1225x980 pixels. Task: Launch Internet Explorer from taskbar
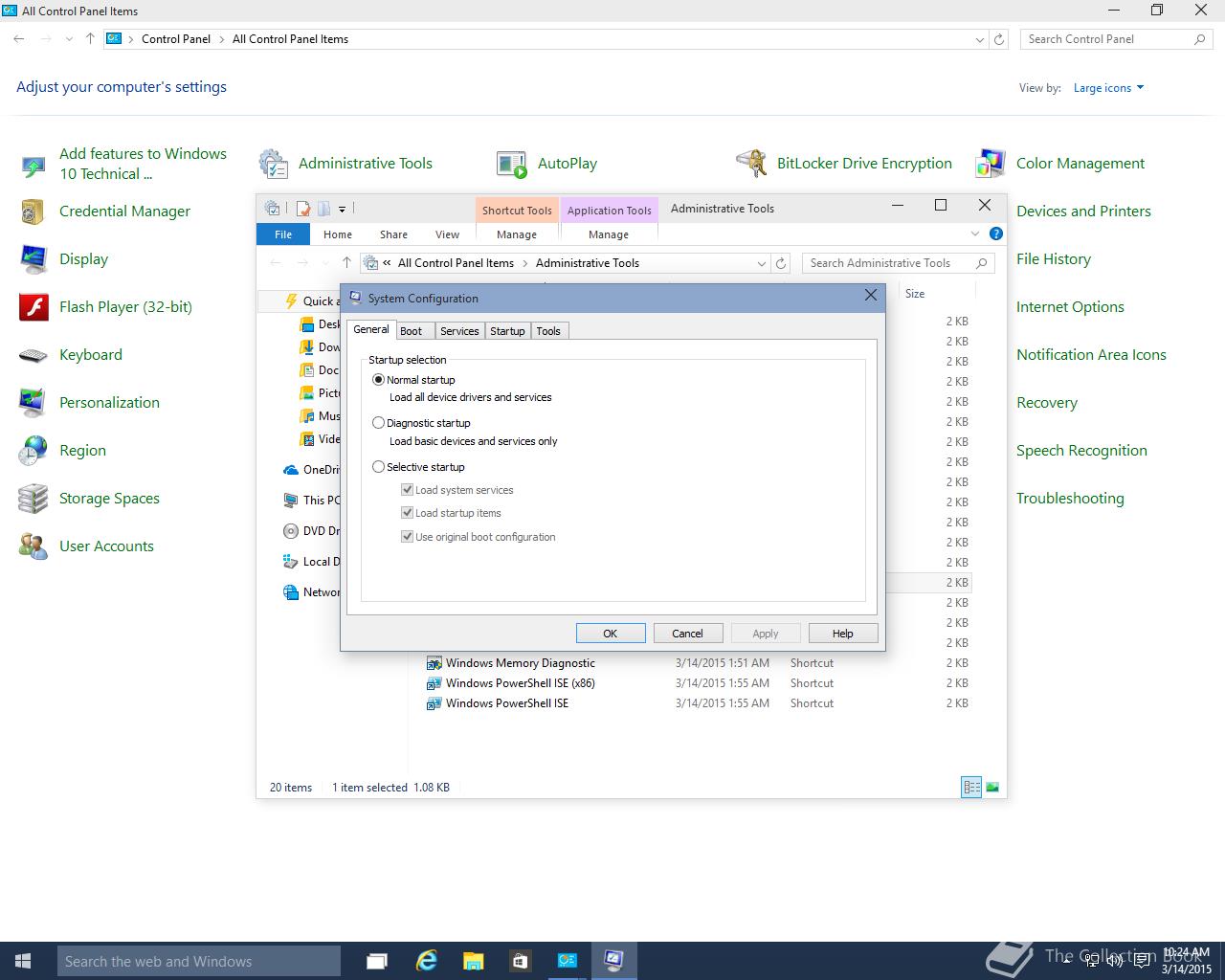[x=426, y=961]
